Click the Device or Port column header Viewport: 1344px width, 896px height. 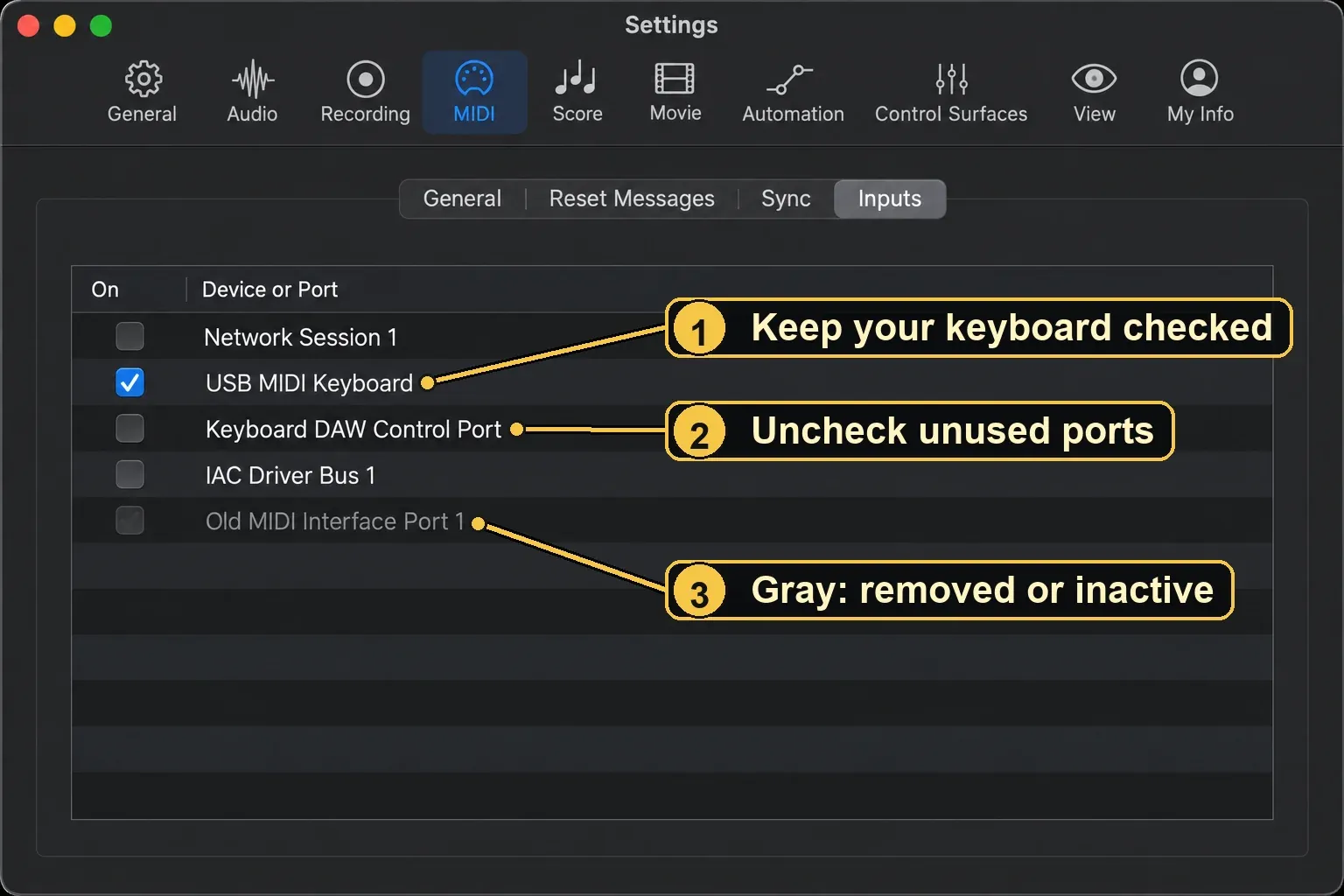(x=269, y=290)
